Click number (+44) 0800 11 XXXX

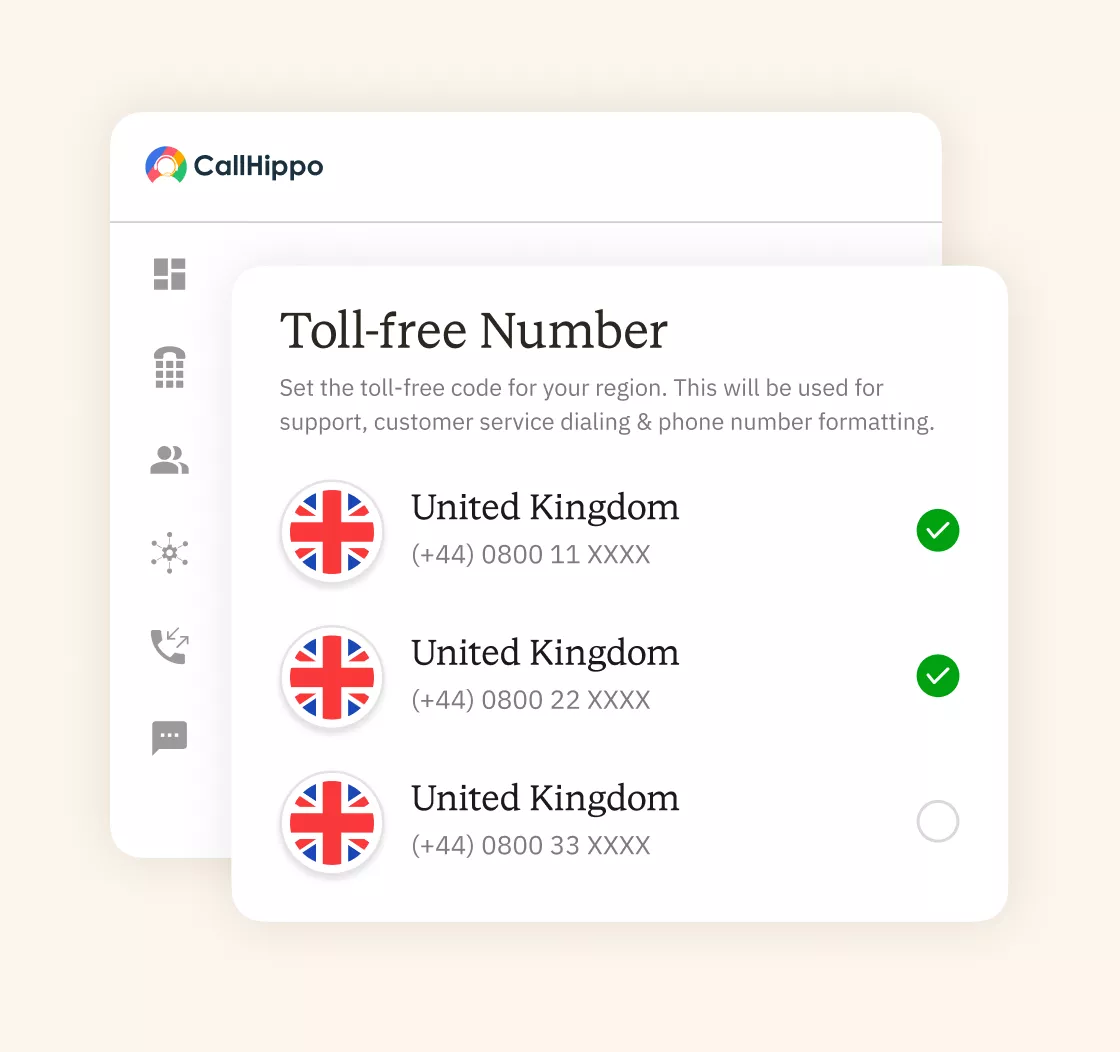click(530, 554)
